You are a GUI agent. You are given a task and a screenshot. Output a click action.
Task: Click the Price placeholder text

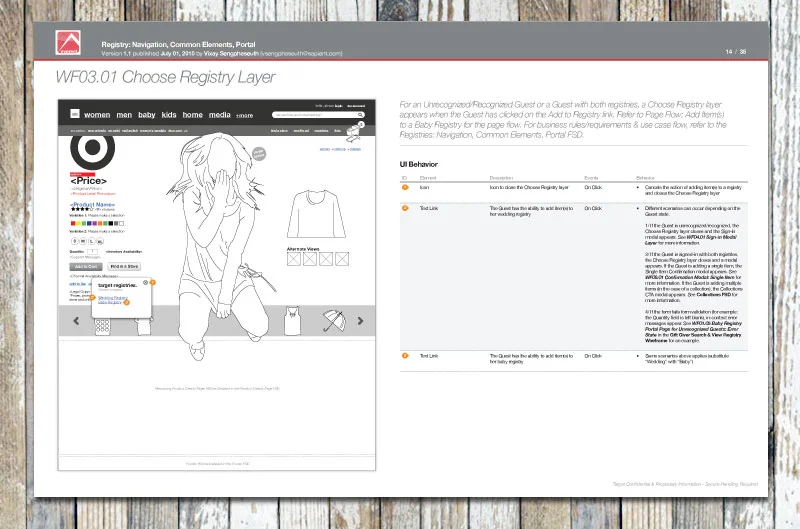[x=89, y=181]
